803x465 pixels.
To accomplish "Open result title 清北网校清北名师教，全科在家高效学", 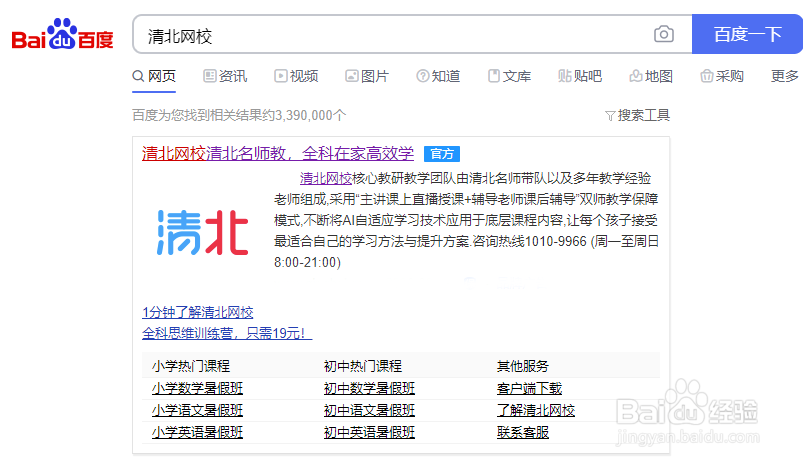I will point(278,153).
